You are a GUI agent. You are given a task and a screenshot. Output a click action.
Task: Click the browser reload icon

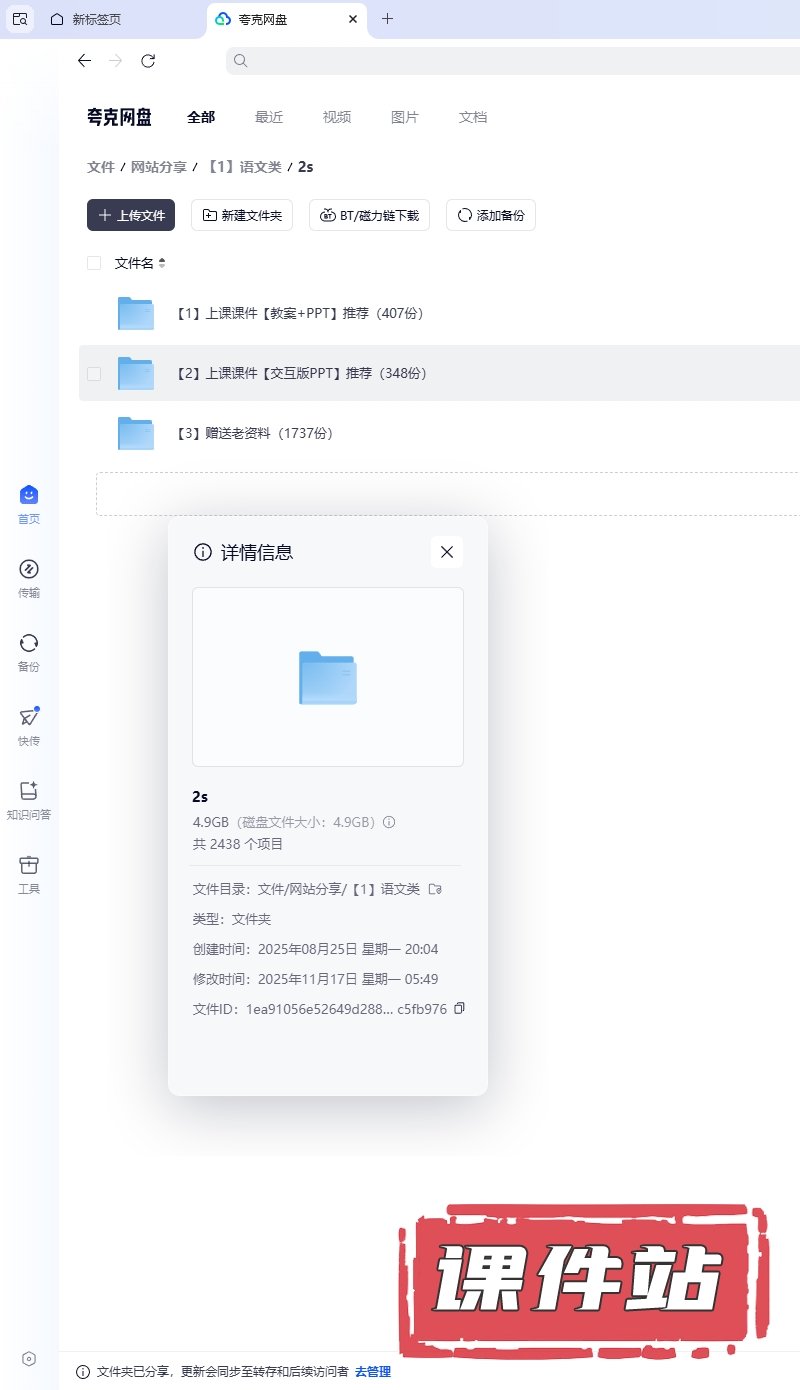point(148,61)
